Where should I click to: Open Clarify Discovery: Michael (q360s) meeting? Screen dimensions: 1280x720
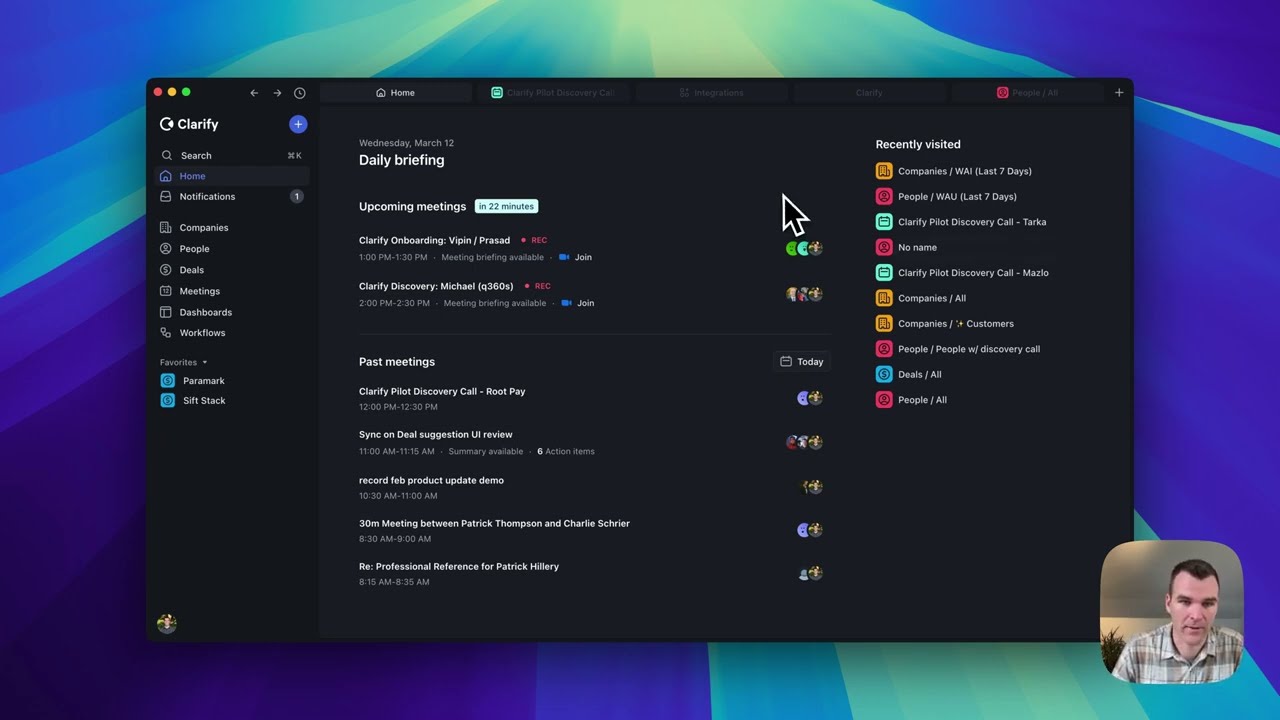pyautogui.click(x=436, y=287)
